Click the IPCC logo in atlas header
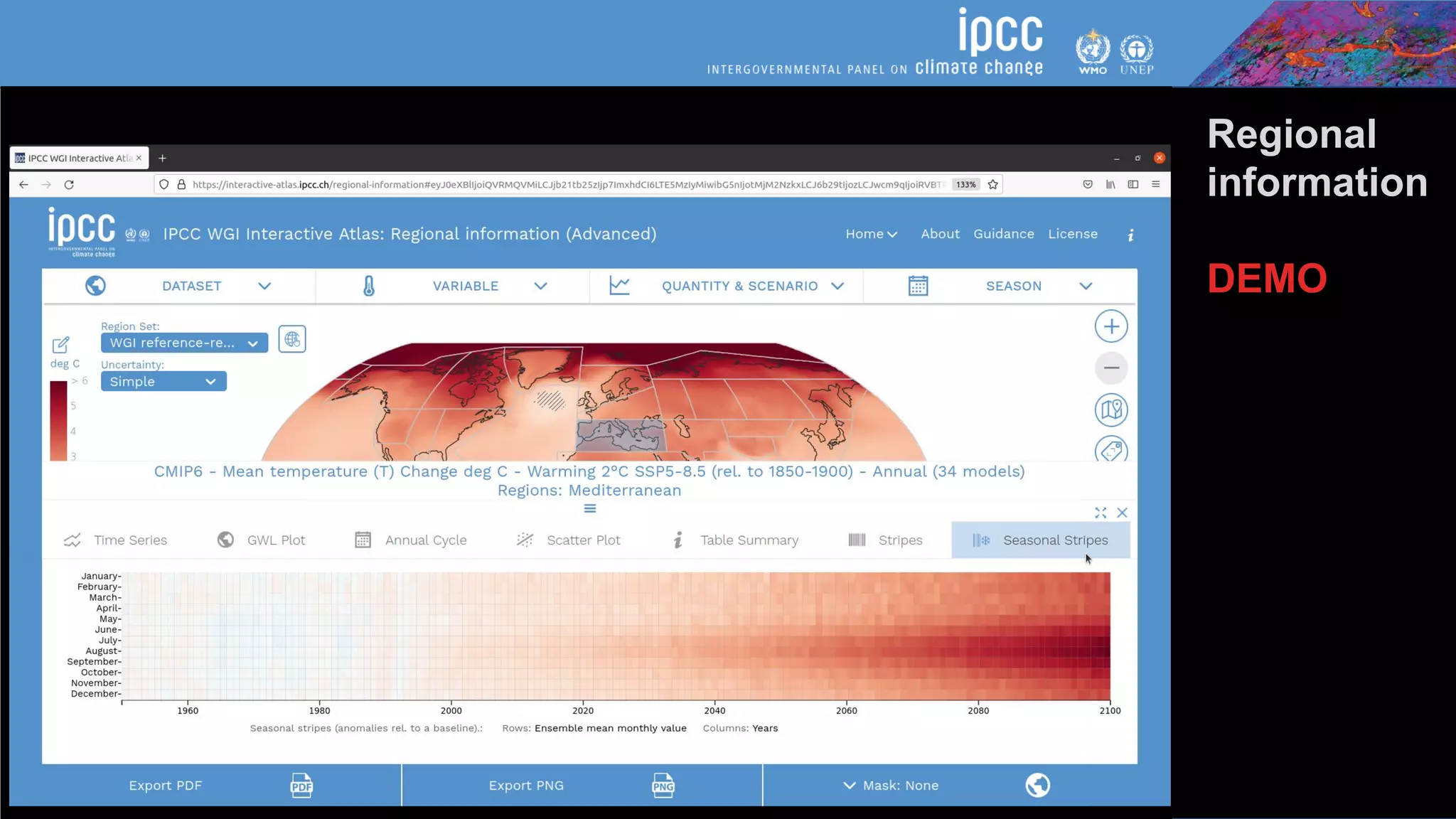The image size is (1456, 819). pyautogui.click(x=82, y=232)
